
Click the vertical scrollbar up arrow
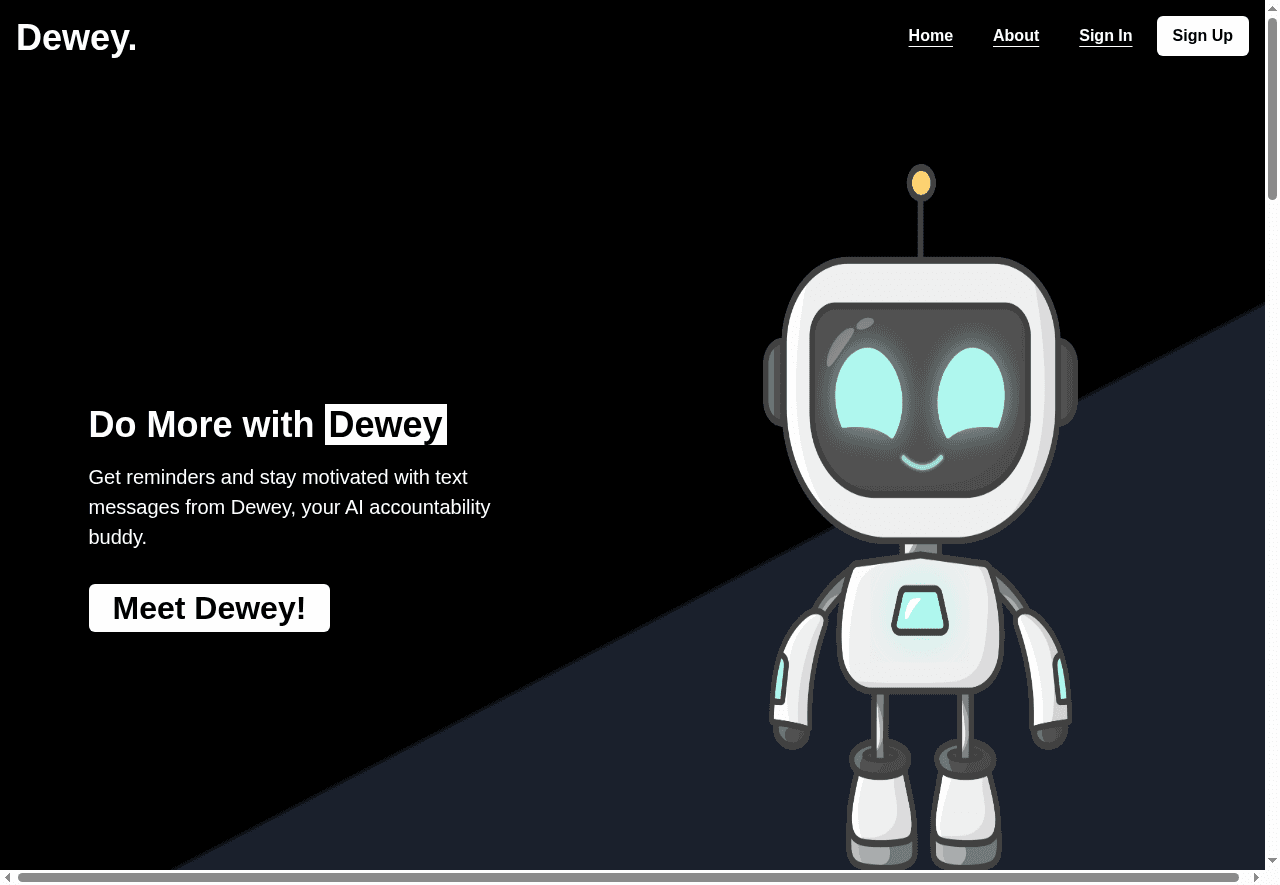tap(1271, 7)
